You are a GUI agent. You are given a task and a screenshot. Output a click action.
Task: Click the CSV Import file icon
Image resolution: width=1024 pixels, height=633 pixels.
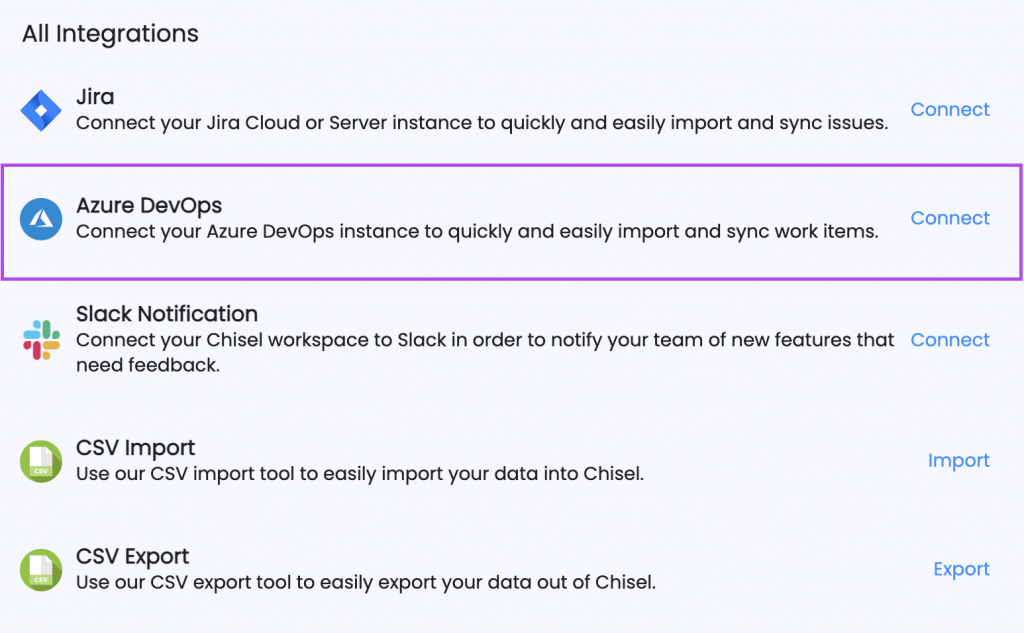tap(41, 461)
